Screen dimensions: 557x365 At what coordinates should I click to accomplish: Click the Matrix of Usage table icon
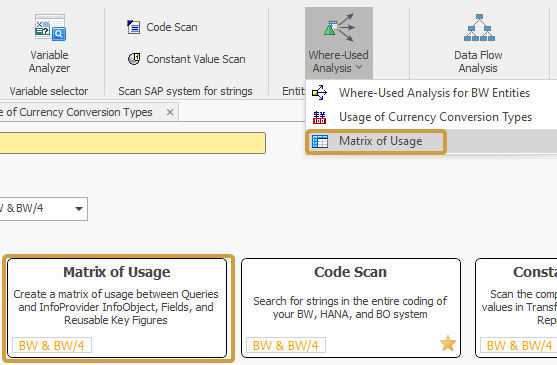coord(320,141)
